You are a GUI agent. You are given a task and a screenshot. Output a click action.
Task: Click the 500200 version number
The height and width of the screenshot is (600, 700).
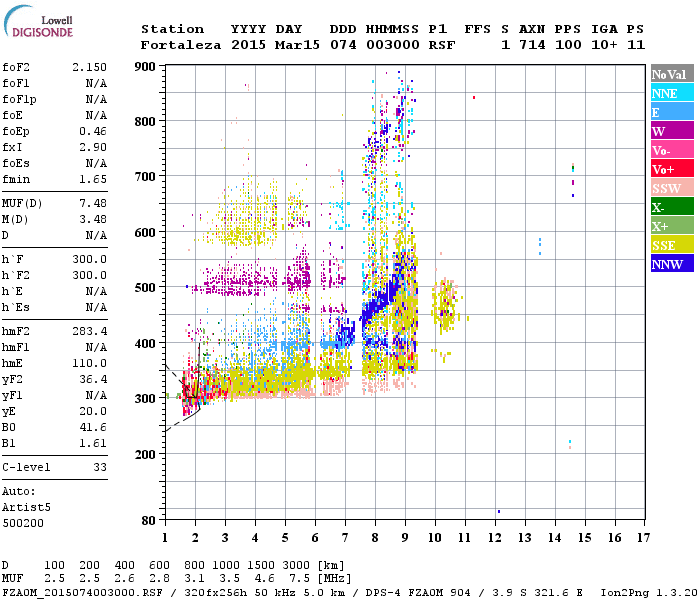pyautogui.click(x=23, y=523)
